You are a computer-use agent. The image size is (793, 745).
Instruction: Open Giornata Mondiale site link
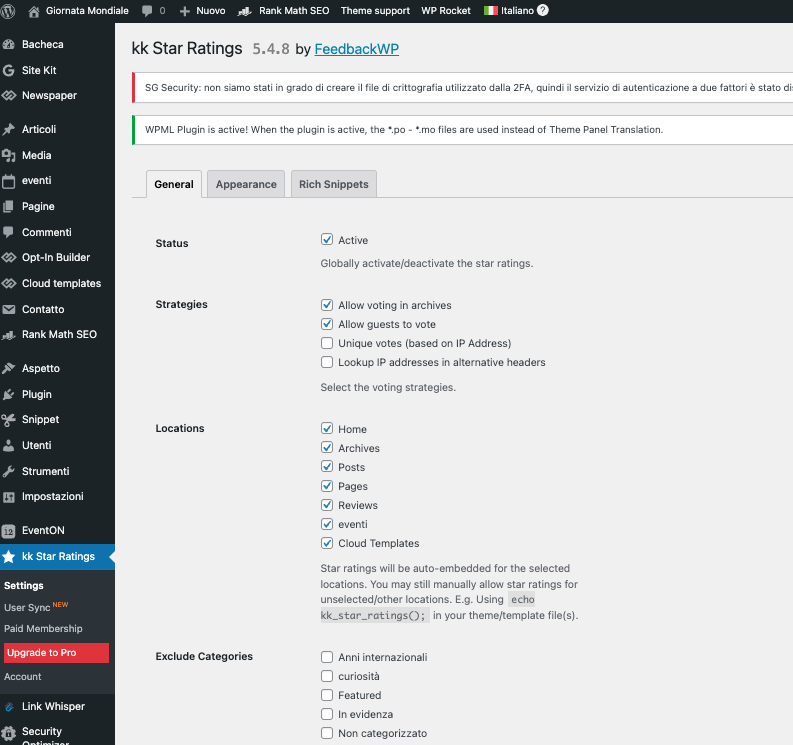87,11
